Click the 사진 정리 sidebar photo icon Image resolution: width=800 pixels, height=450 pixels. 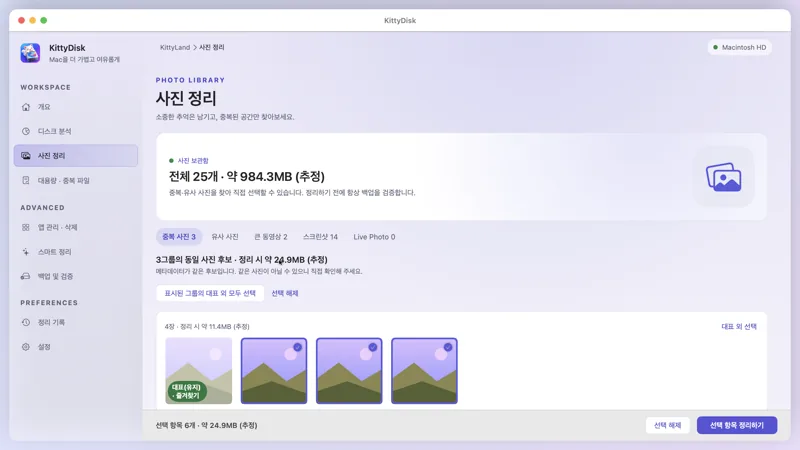(x=26, y=156)
